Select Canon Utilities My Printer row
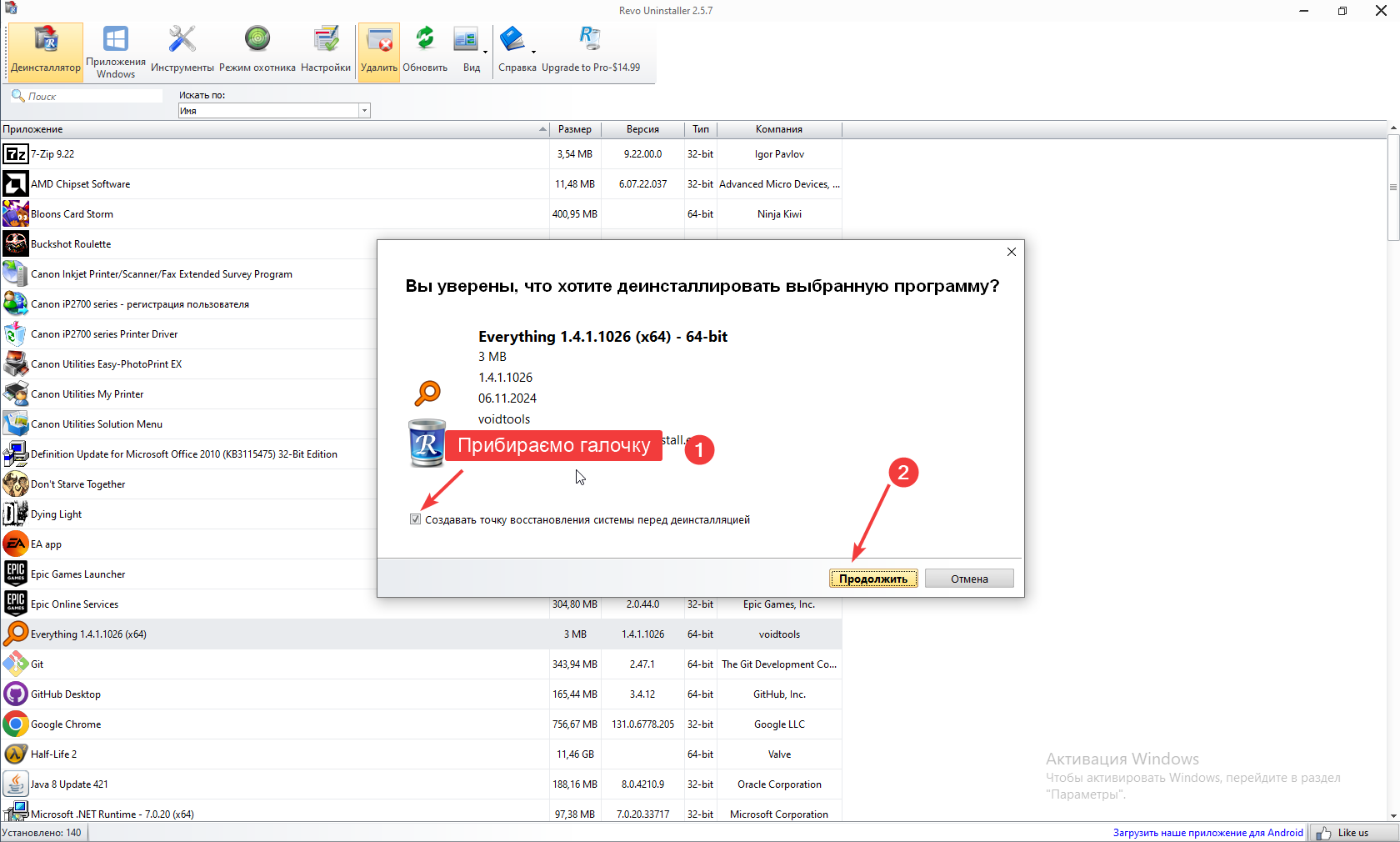 click(x=188, y=394)
